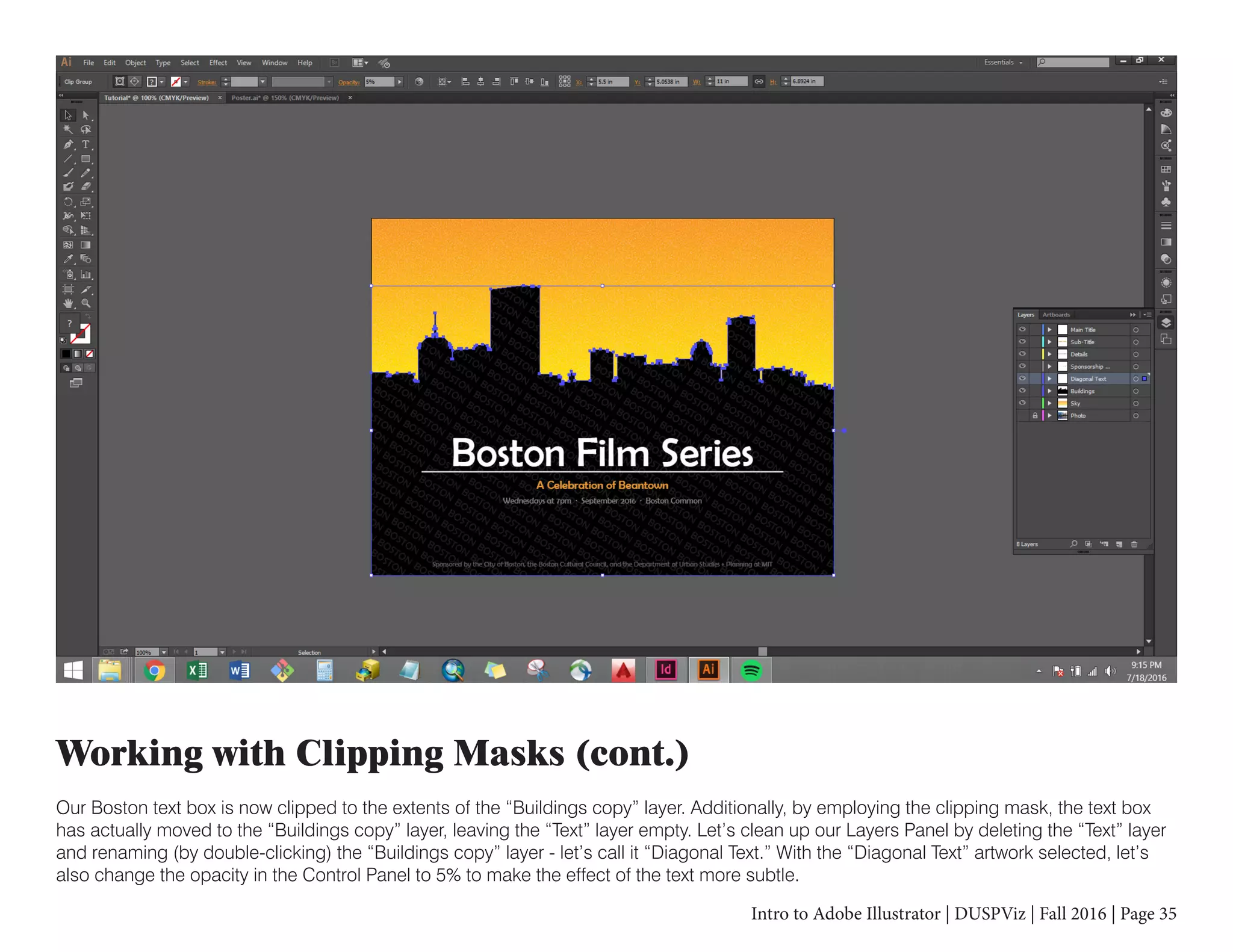
Task: Select the Line Segment tool
Action: pos(68,159)
